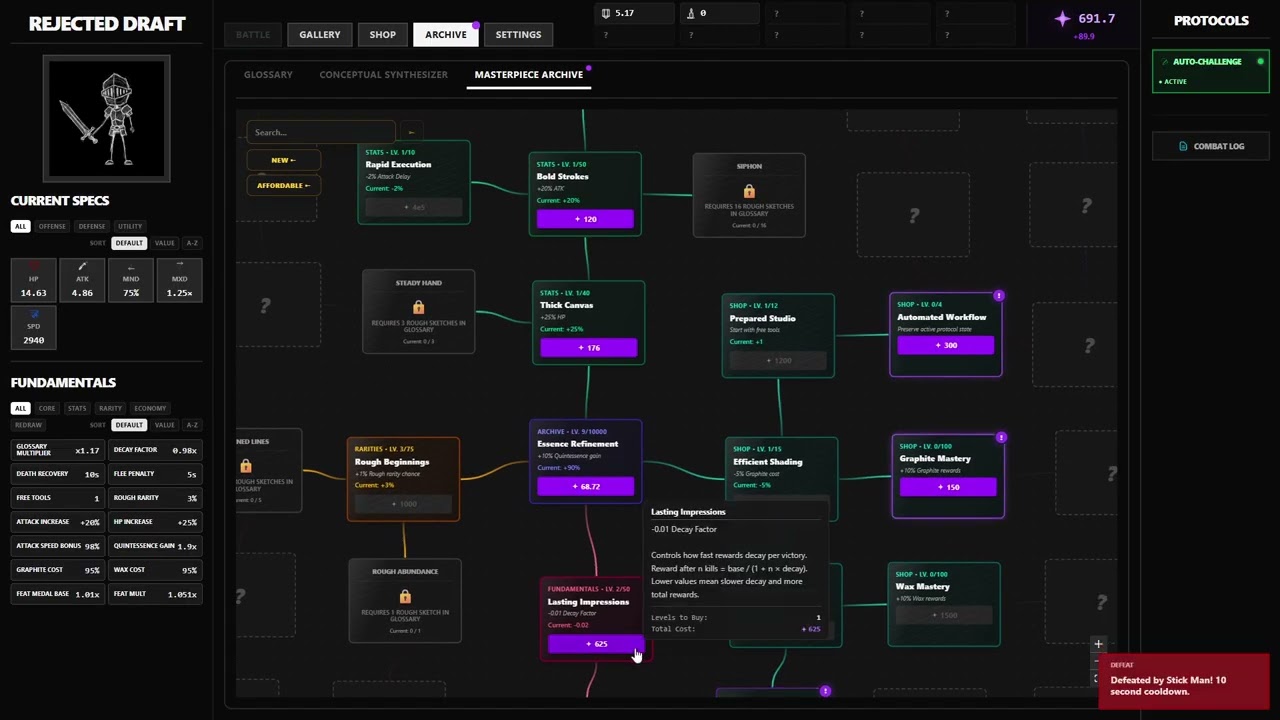The image size is (1280, 720).
Task: Click the Stick Man defeat notification
Action: [x=1183, y=680]
